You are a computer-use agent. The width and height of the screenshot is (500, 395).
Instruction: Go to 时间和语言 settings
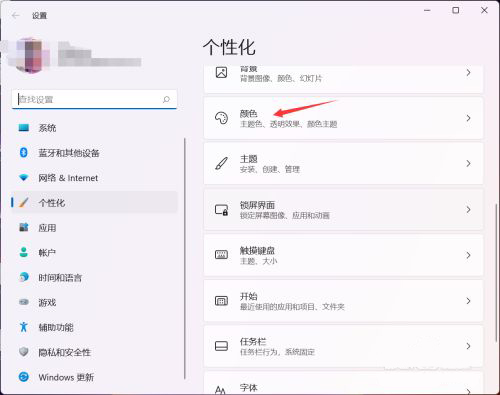coord(94,278)
